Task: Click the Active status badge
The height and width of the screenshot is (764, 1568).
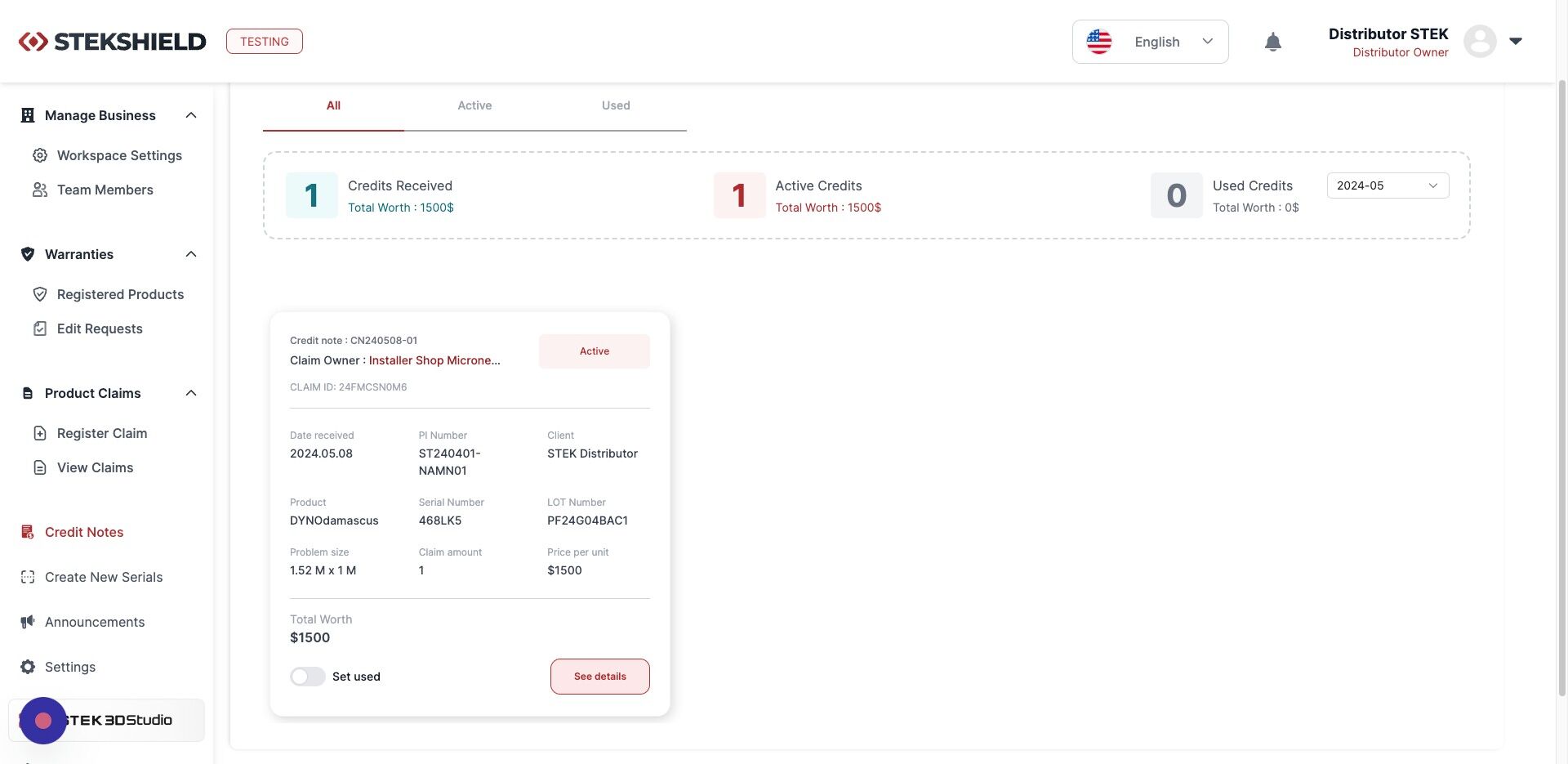Action: point(595,351)
